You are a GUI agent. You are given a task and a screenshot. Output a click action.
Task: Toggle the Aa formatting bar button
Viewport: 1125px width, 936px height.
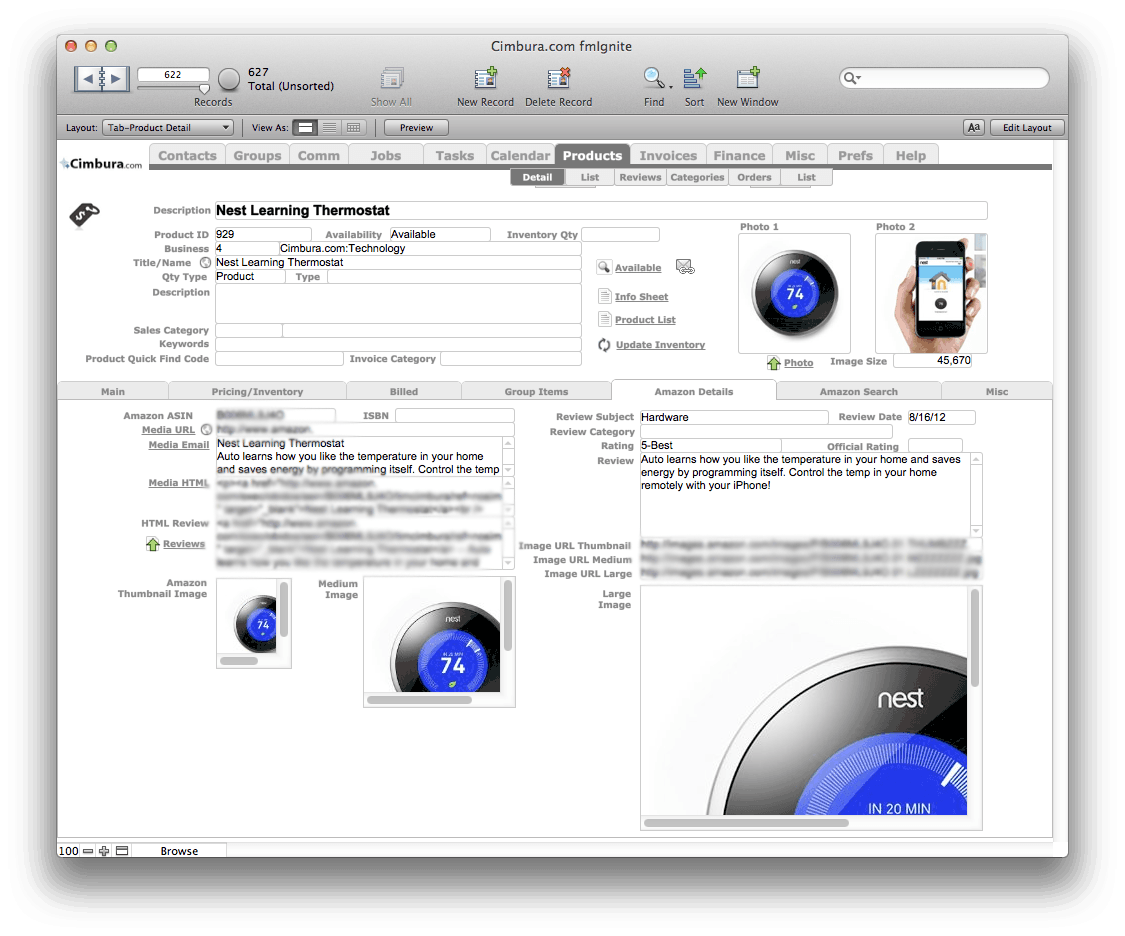tap(974, 128)
